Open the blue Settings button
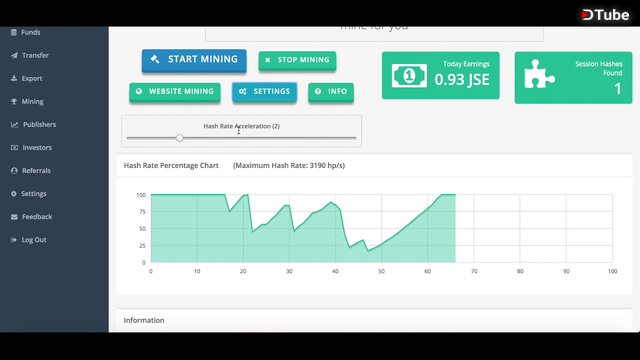Image resolution: width=640 pixels, height=360 pixels. tap(264, 91)
